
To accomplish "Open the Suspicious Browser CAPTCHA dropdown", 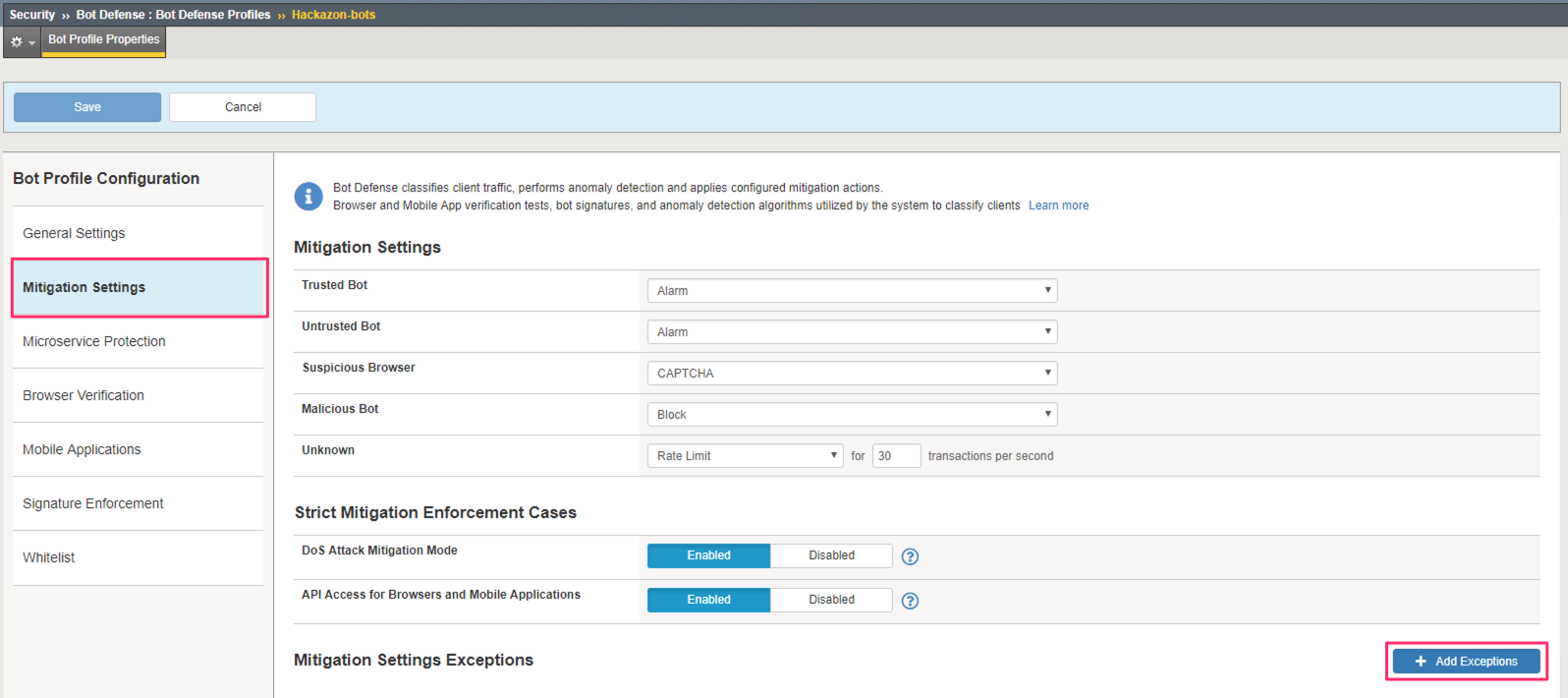I will (852, 374).
